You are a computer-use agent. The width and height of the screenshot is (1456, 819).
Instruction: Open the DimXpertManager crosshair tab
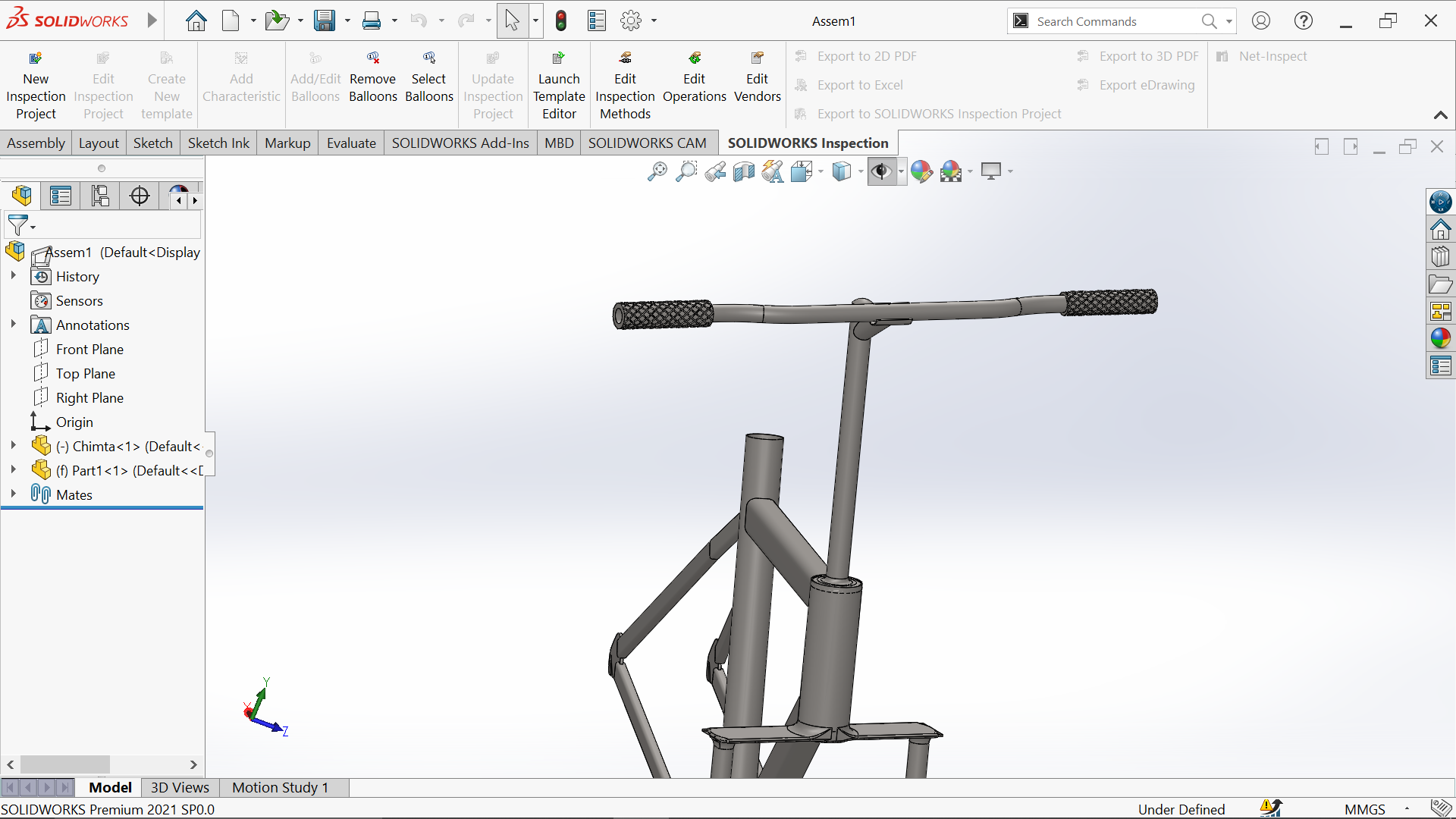tap(140, 196)
